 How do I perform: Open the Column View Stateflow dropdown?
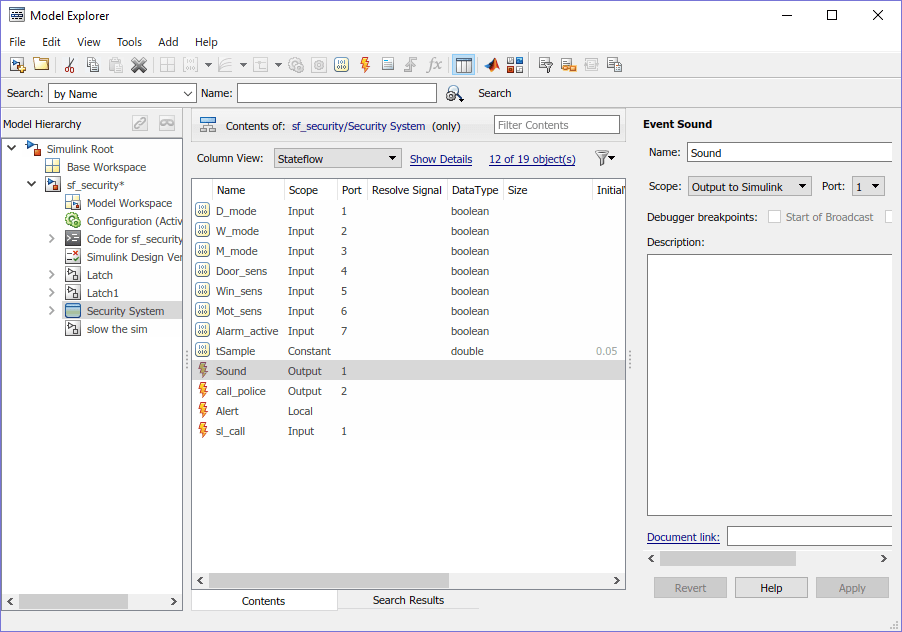pyautogui.click(x=337, y=159)
